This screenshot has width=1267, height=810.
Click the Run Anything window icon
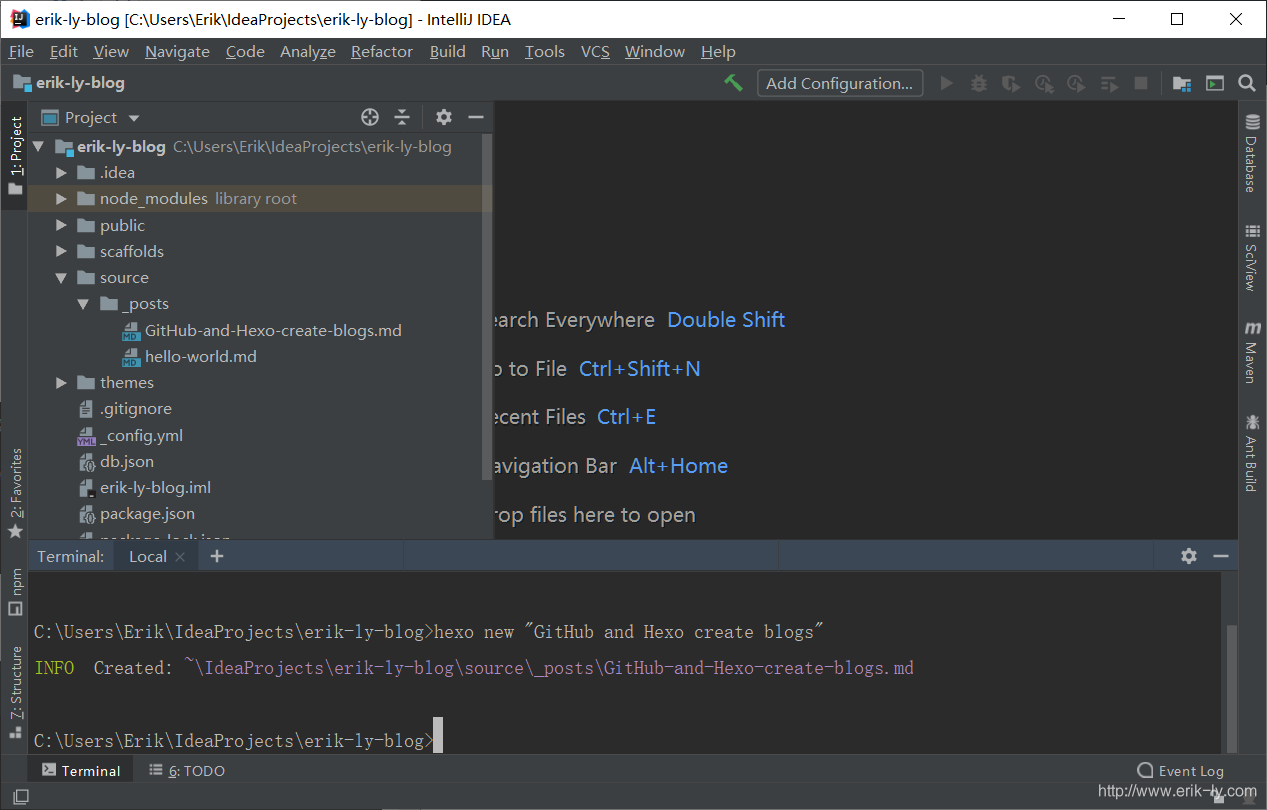(1215, 83)
